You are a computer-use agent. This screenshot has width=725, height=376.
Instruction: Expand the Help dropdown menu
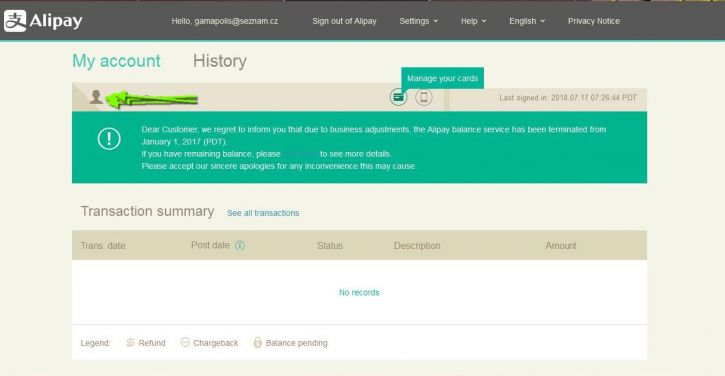[473, 21]
